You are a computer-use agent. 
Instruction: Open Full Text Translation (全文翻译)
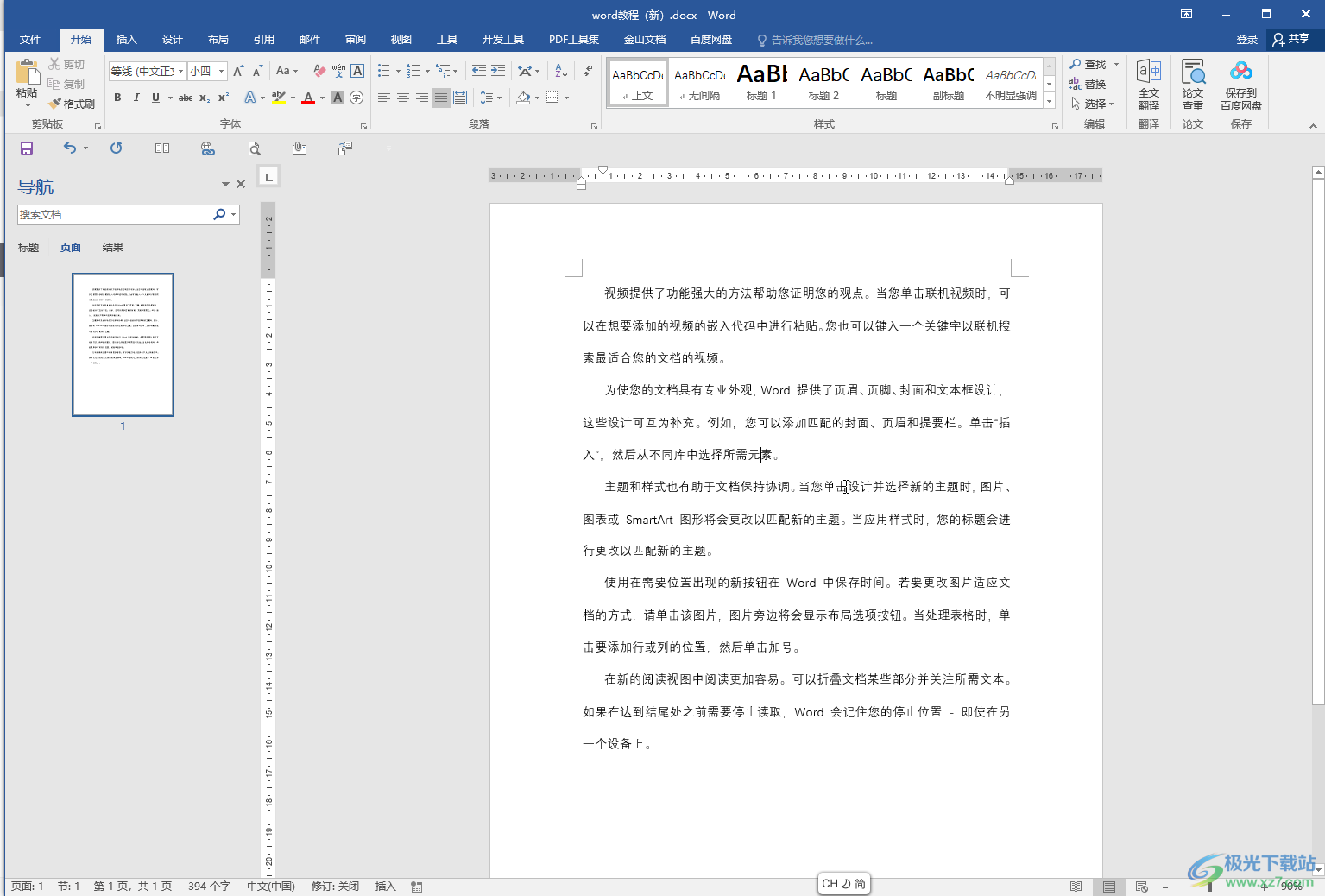click(x=1149, y=85)
